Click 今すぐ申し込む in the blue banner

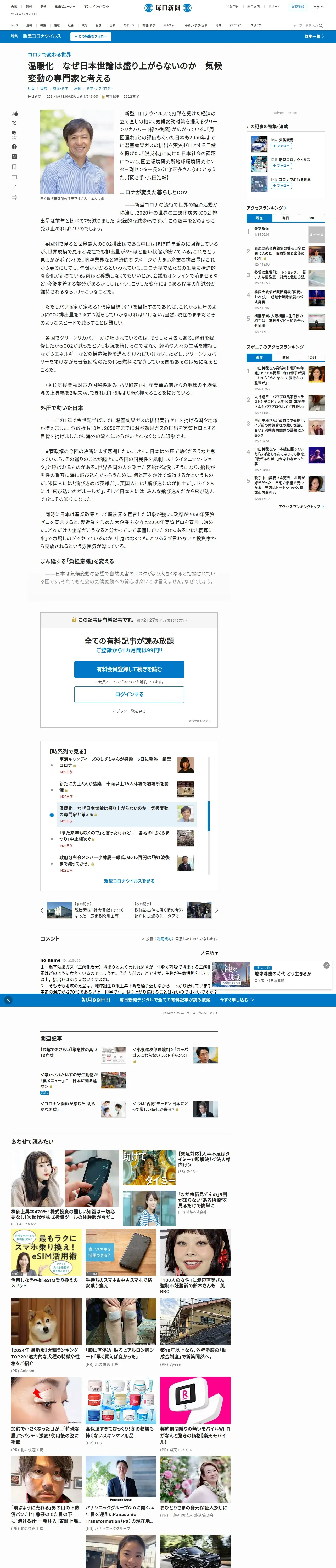click(x=237, y=1000)
